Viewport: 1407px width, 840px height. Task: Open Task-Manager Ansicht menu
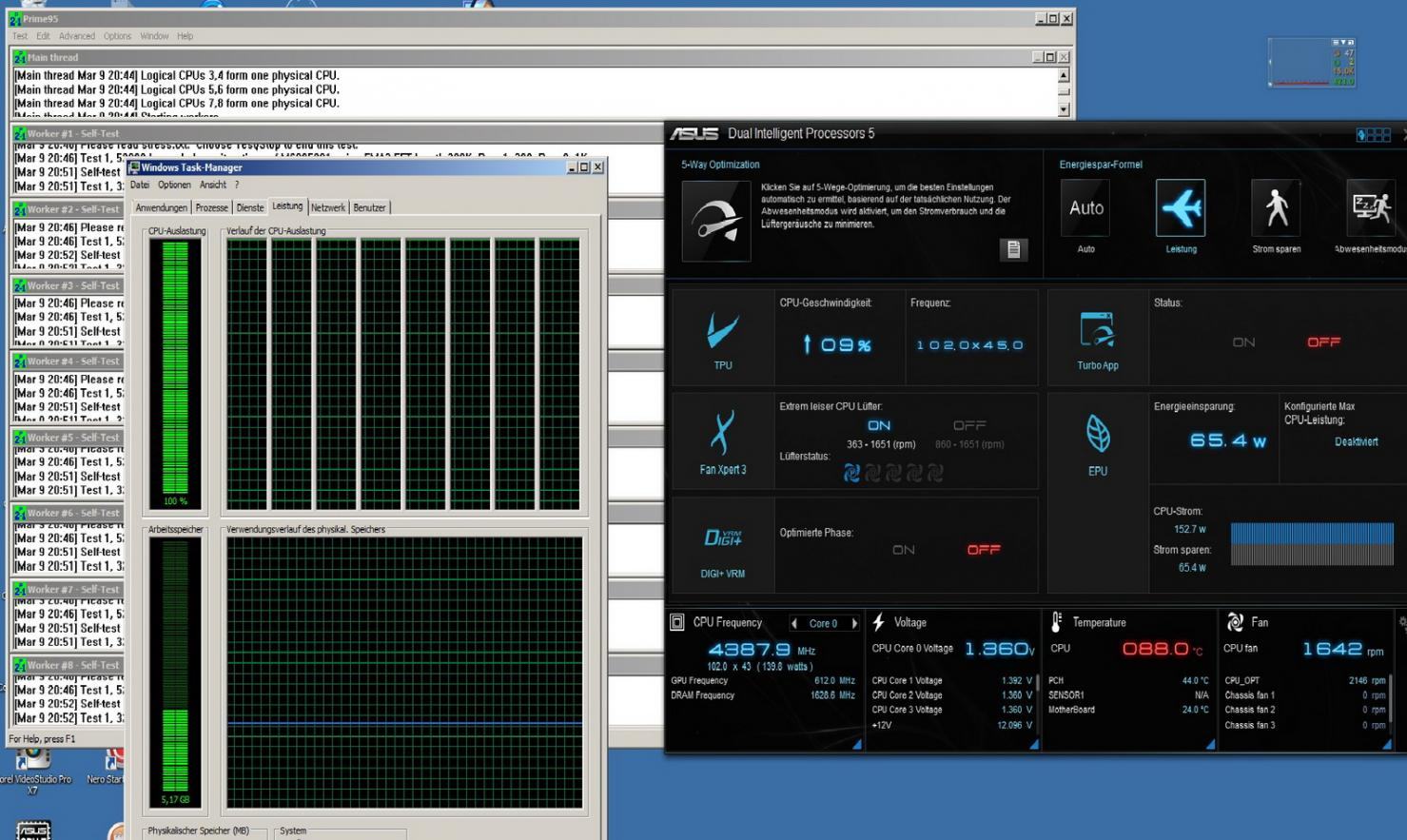click(x=213, y=186)
